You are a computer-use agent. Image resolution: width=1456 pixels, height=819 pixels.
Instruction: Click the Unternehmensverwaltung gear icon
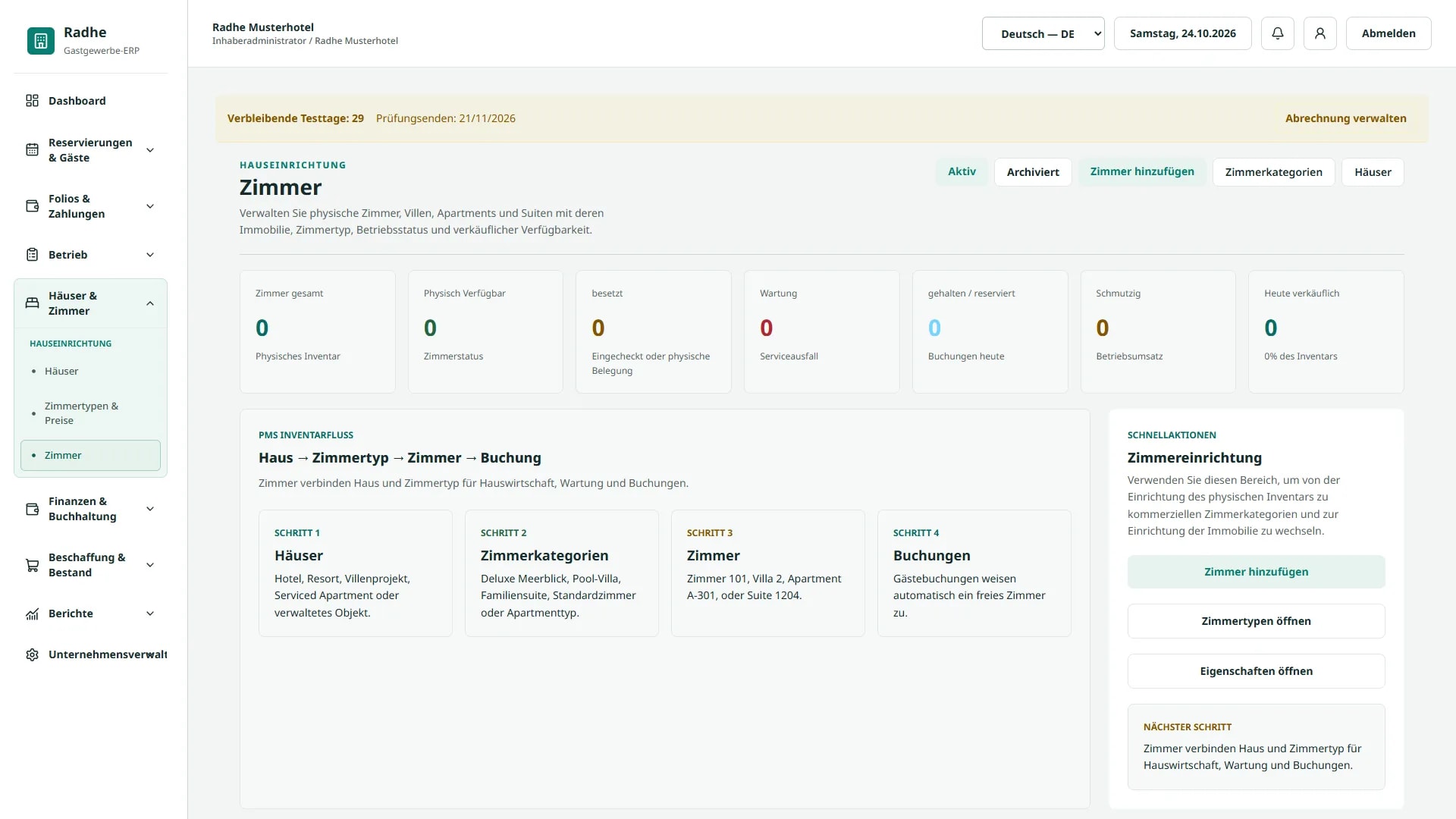32,654
